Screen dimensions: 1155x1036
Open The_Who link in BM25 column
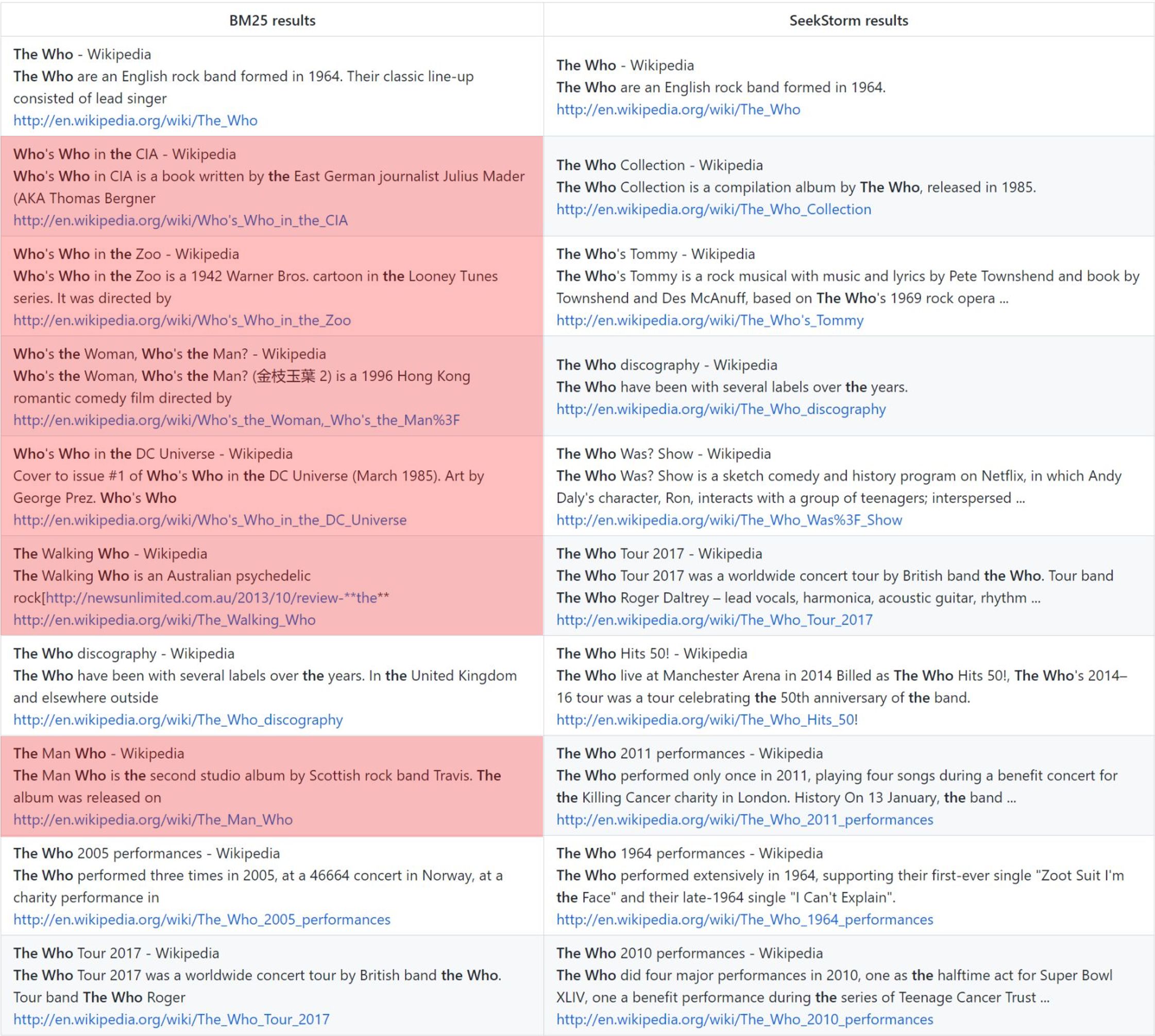click(x=135, y=121)
